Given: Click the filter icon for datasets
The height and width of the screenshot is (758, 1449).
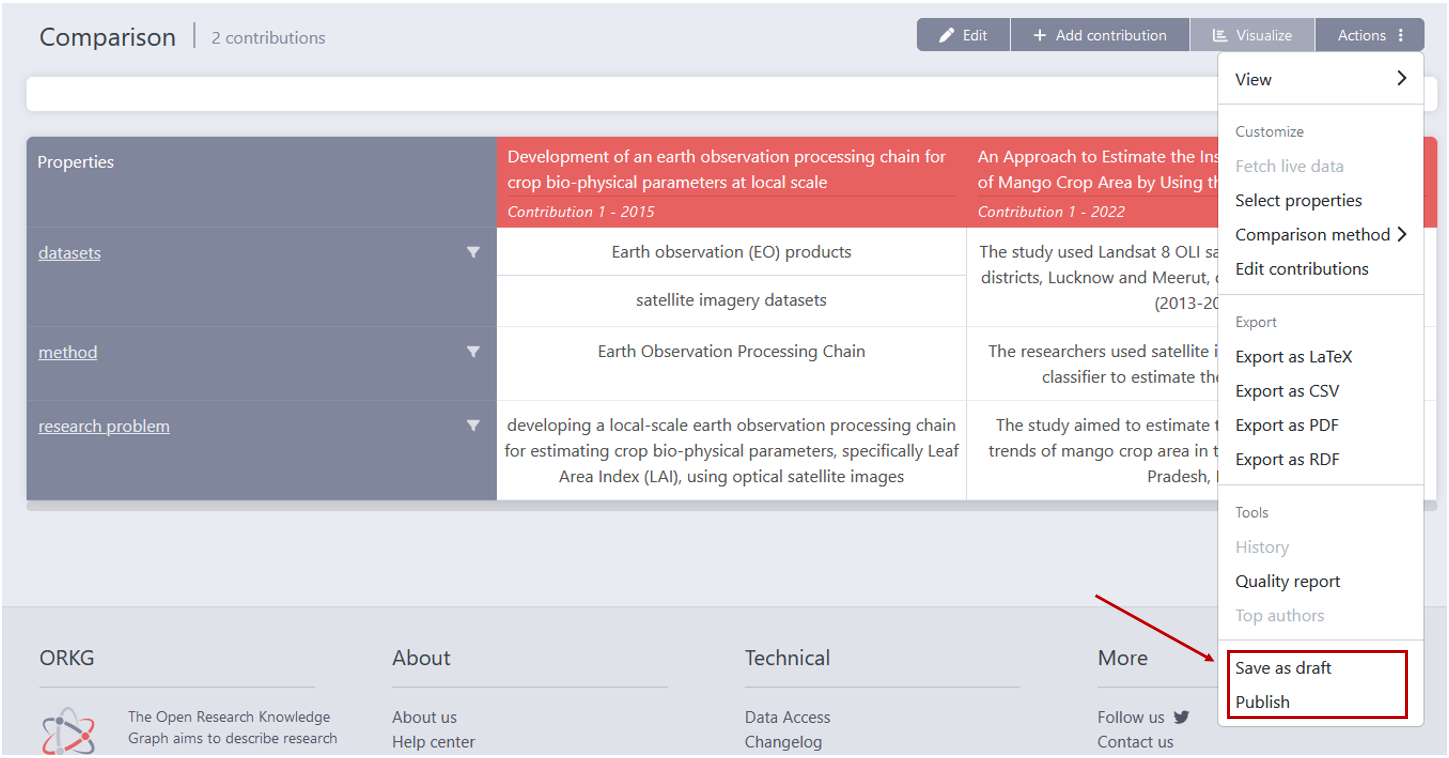Looking at the screenshot, I should click(x=473, y=253).
